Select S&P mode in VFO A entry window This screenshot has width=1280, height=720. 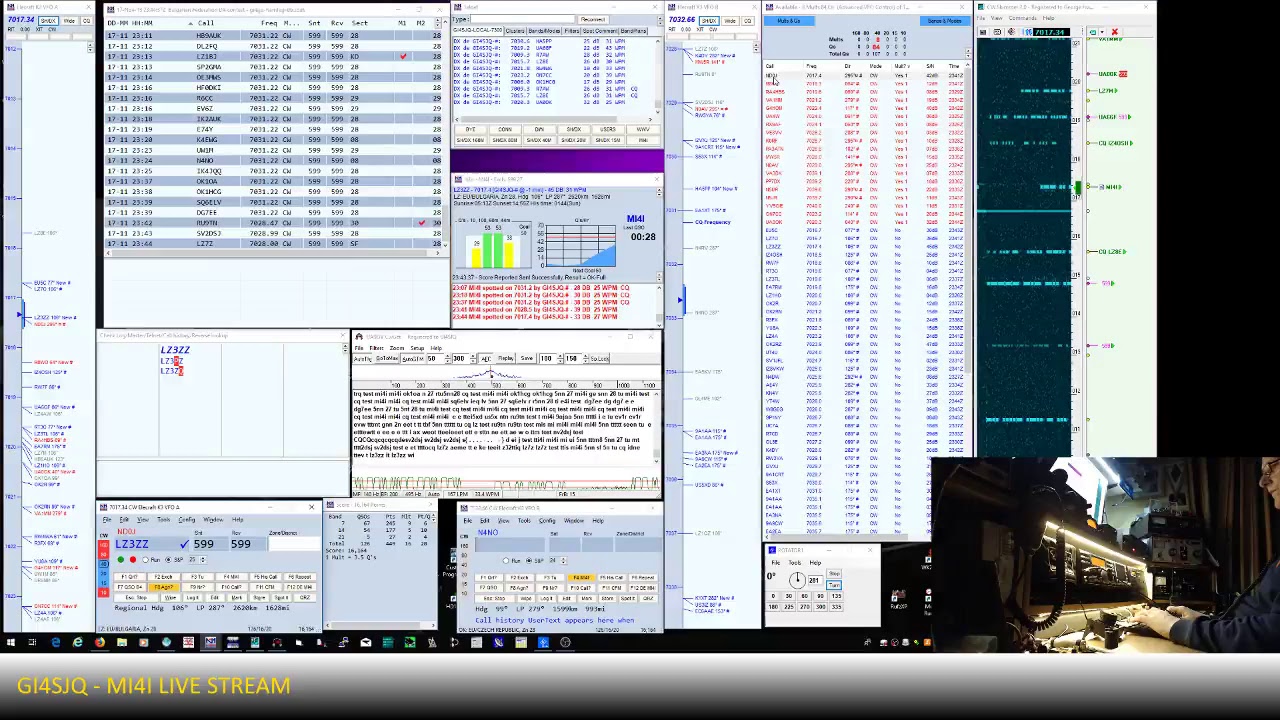(x=175, y=560)
